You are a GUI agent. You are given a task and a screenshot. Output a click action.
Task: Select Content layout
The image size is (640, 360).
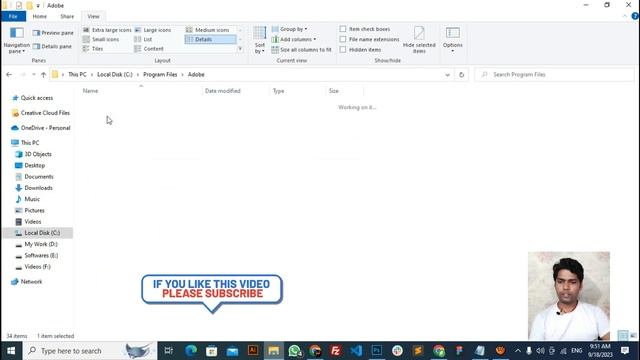[149, 49]
